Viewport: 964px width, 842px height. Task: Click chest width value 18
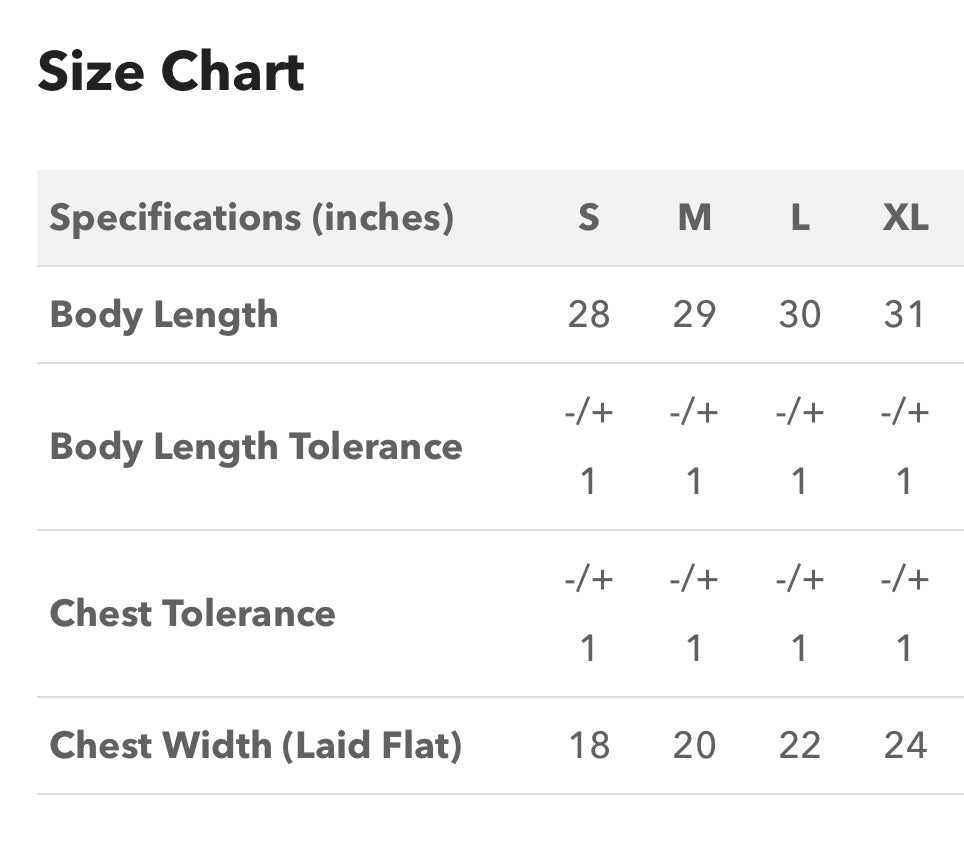click(589, 746)
